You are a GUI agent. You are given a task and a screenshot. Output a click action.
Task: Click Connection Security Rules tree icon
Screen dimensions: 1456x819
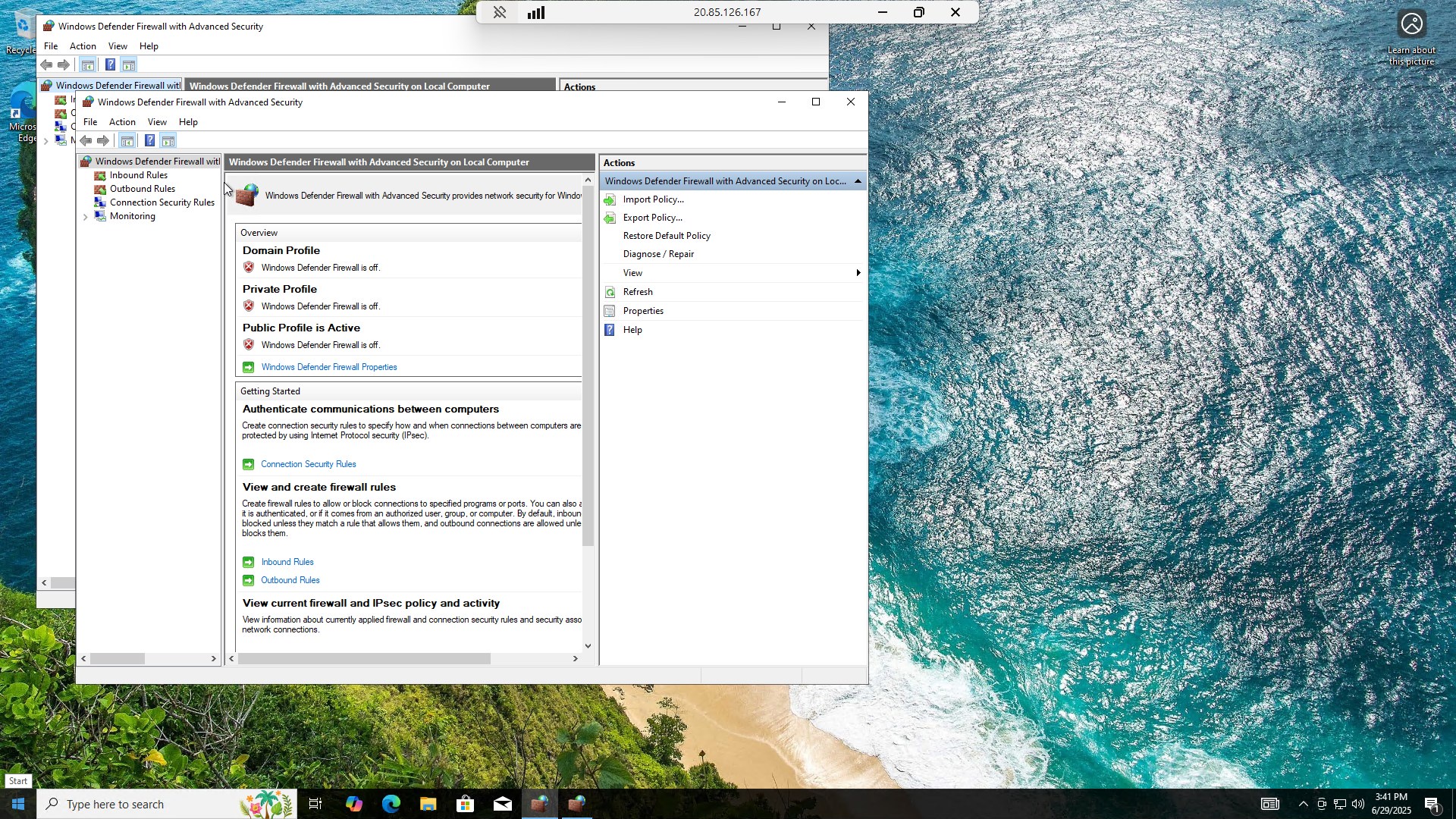coord(100,202)
